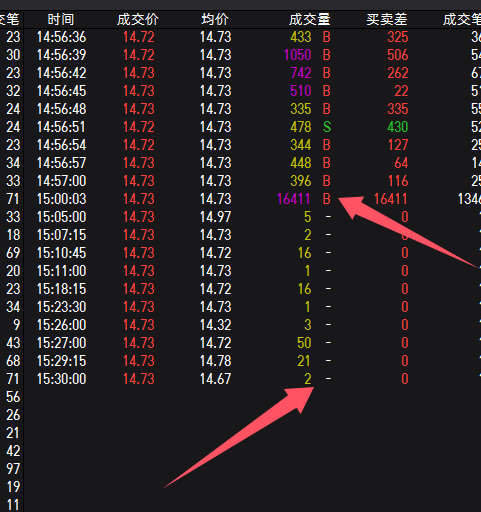This screenshot has width=481, height=512.
Task: Click volume 16411 in 成交量 column
Action: click(x=294, y=199)
